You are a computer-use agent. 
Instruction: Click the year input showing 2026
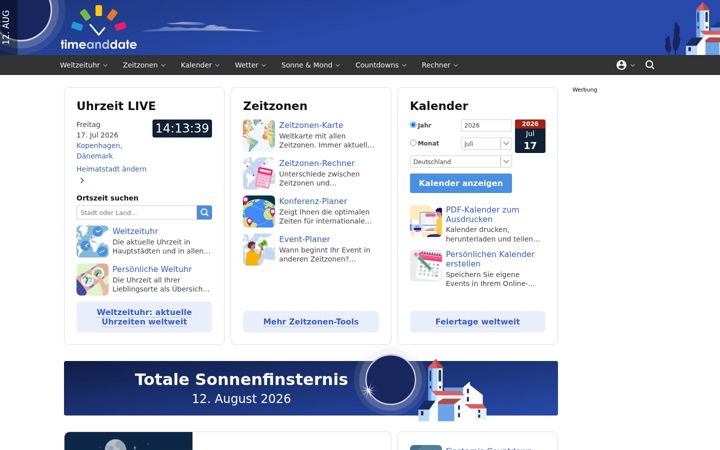(x=486, y=125)
